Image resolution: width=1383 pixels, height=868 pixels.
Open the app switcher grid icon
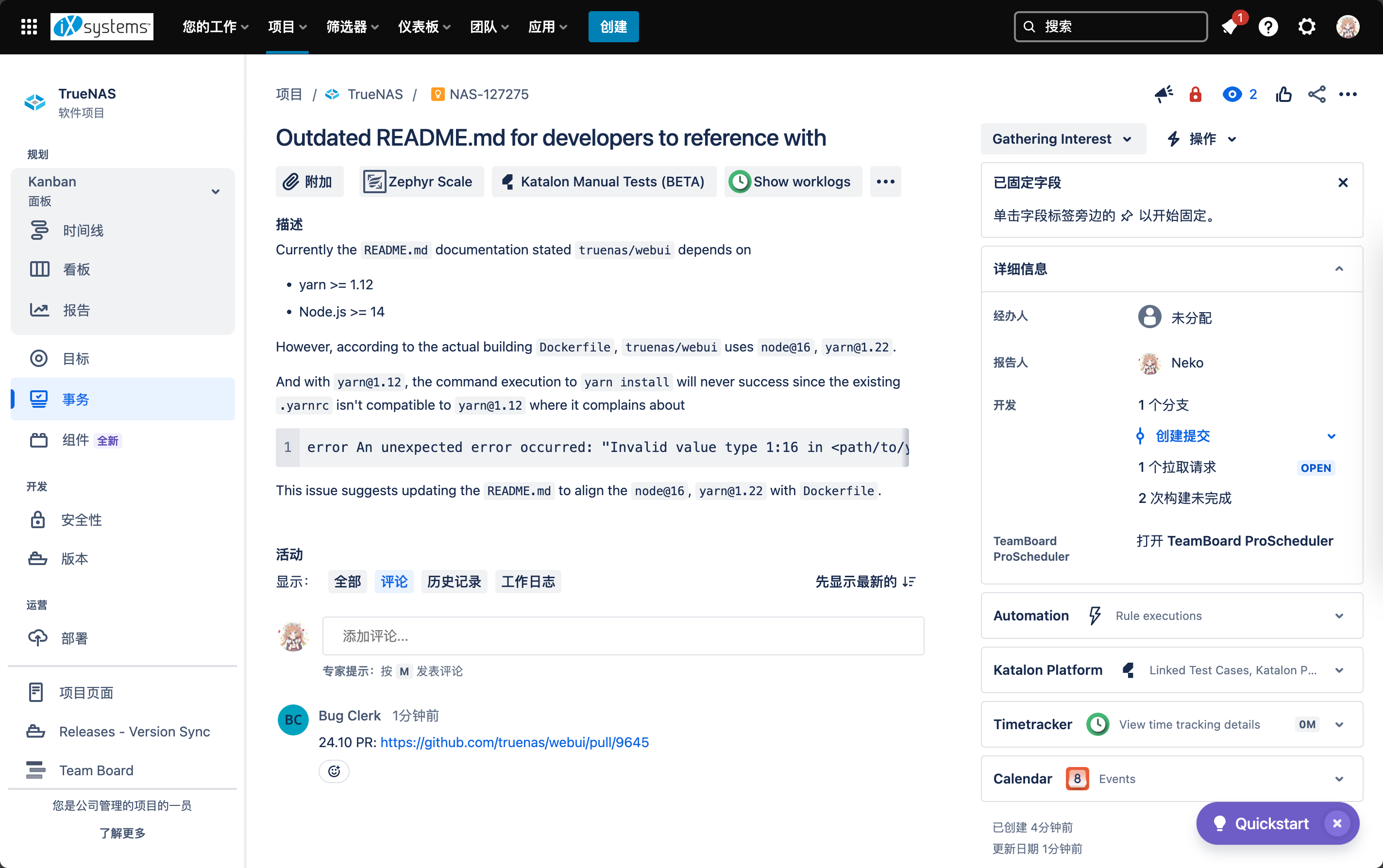click(29, 26)
